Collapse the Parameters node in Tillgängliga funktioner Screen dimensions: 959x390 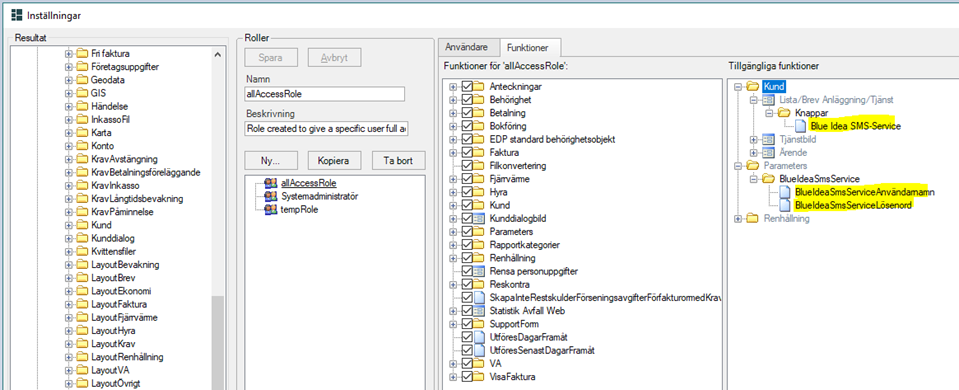(739, 166)
